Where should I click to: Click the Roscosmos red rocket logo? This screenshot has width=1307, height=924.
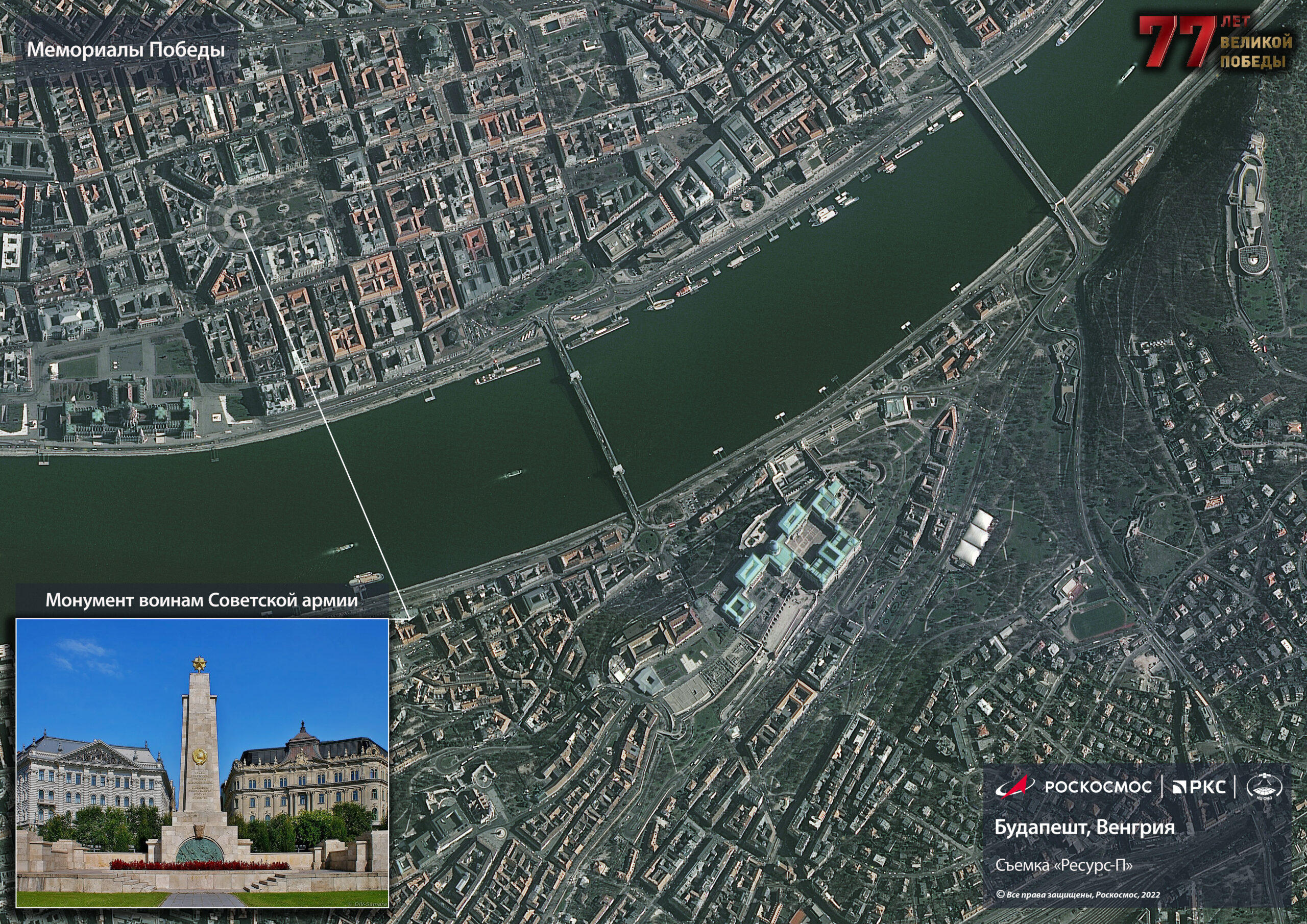click(1020, 786)
